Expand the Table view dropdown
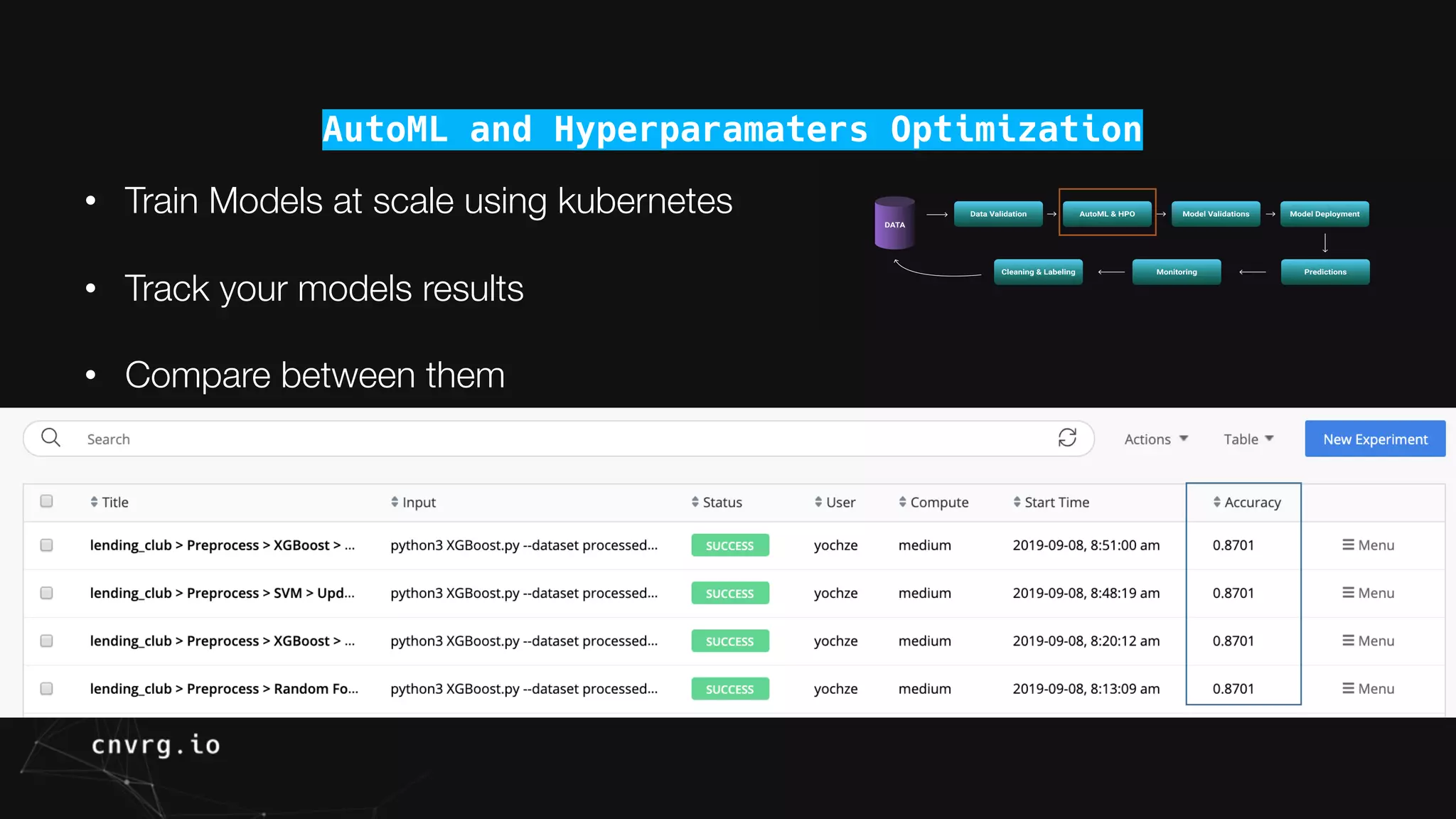 tap(1248, 439)
